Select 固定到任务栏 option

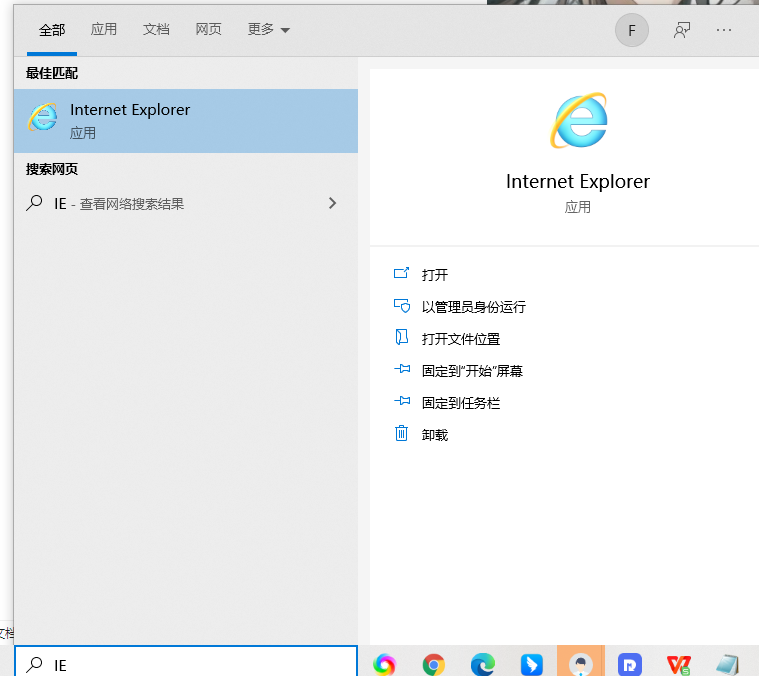(x=460, y=403)
